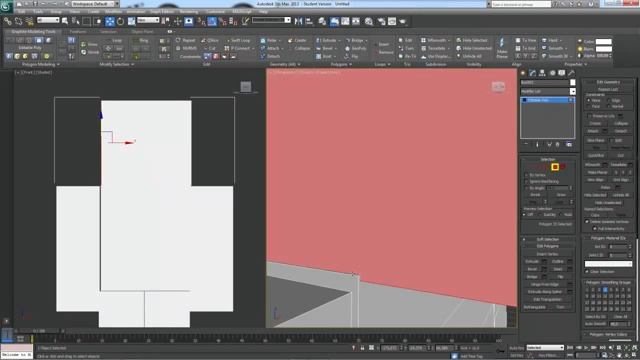The image size is (640, 360).
Task: Switch to the Utilities command panel tab
Action: tap(571, 73)
